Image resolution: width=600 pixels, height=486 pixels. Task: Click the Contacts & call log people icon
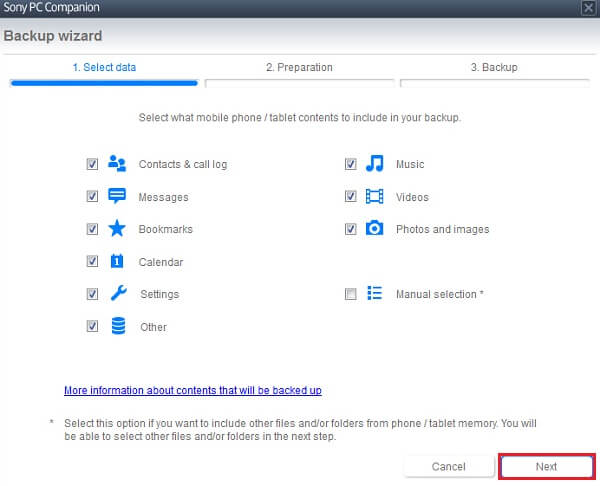(x=117, y=164)
